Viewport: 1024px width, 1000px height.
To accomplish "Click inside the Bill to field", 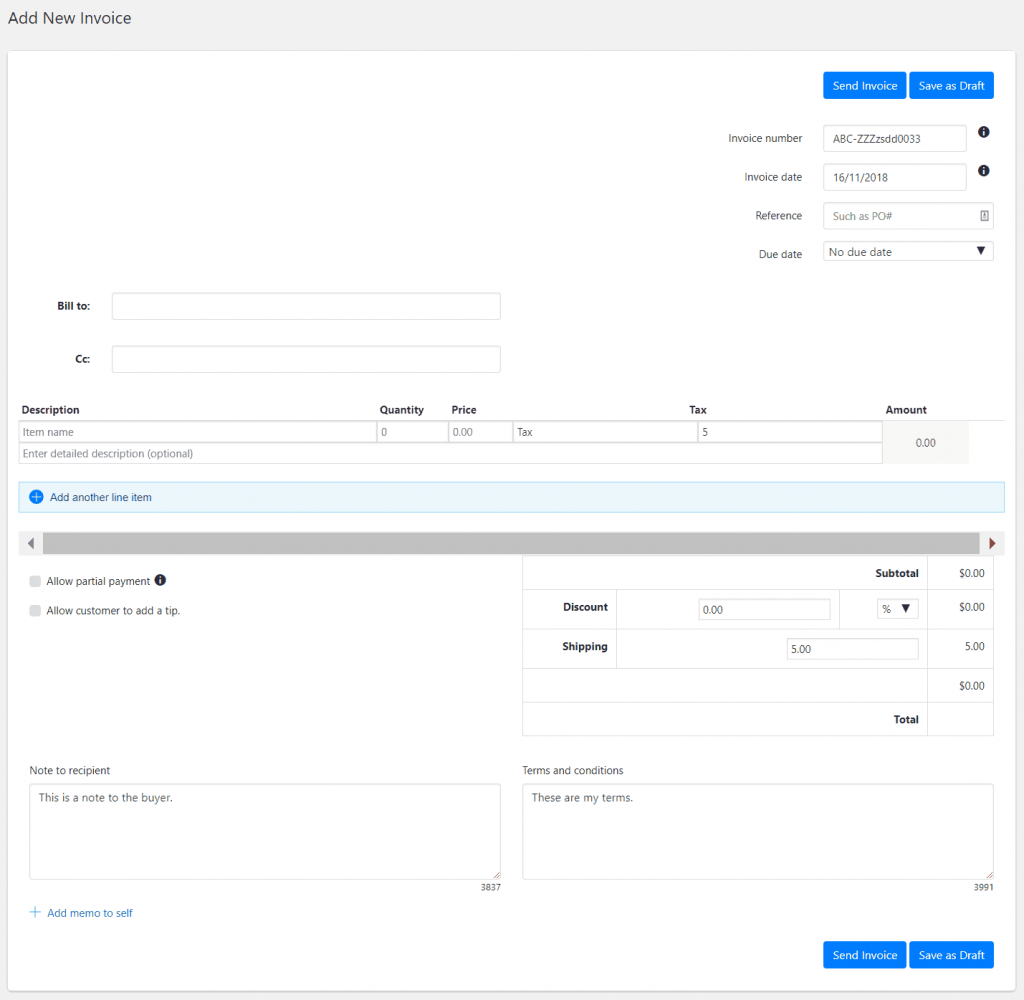I will coord(305,306).
